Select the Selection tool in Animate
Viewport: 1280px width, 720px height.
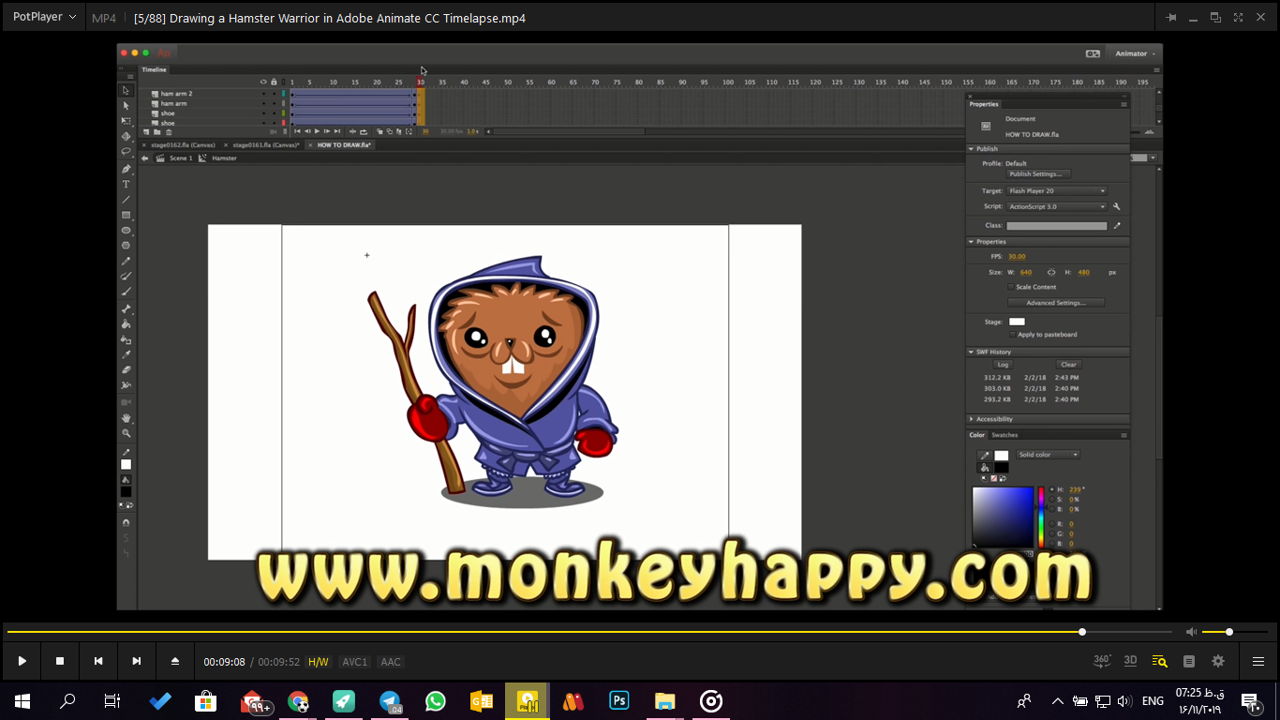click(x=126, y=90)
